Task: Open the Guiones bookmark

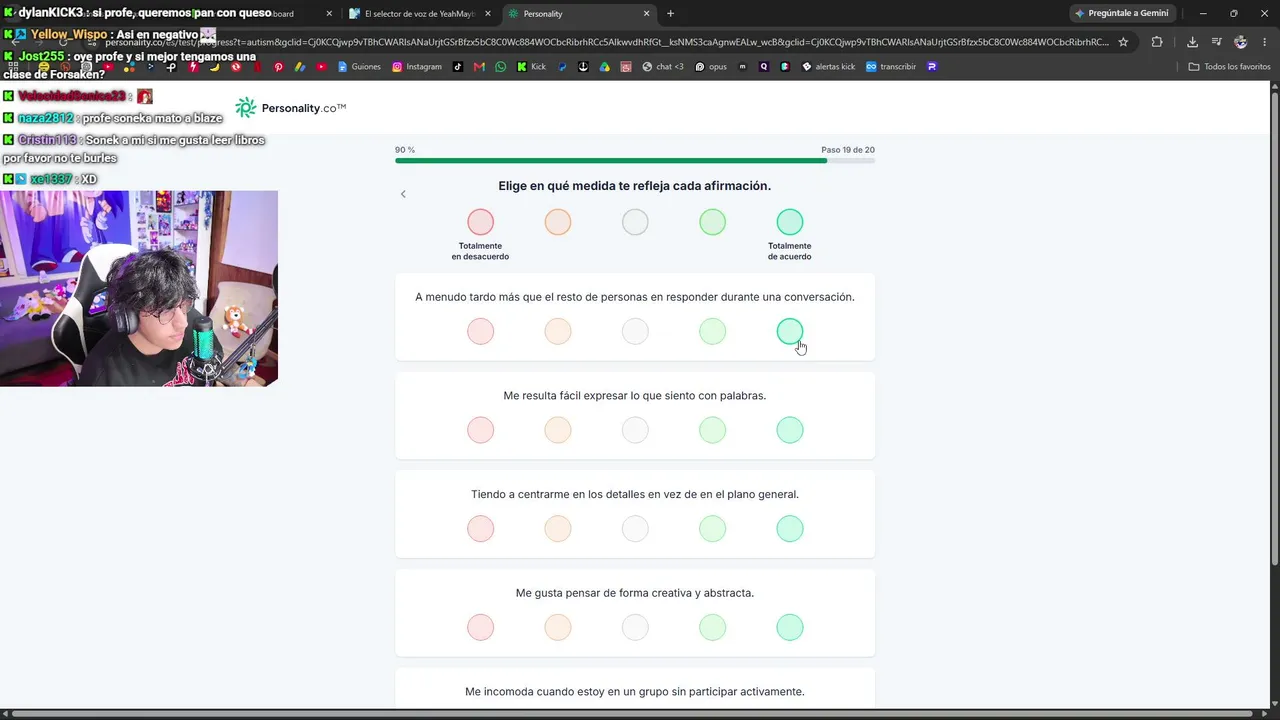Action: click(x=360, y=67)
